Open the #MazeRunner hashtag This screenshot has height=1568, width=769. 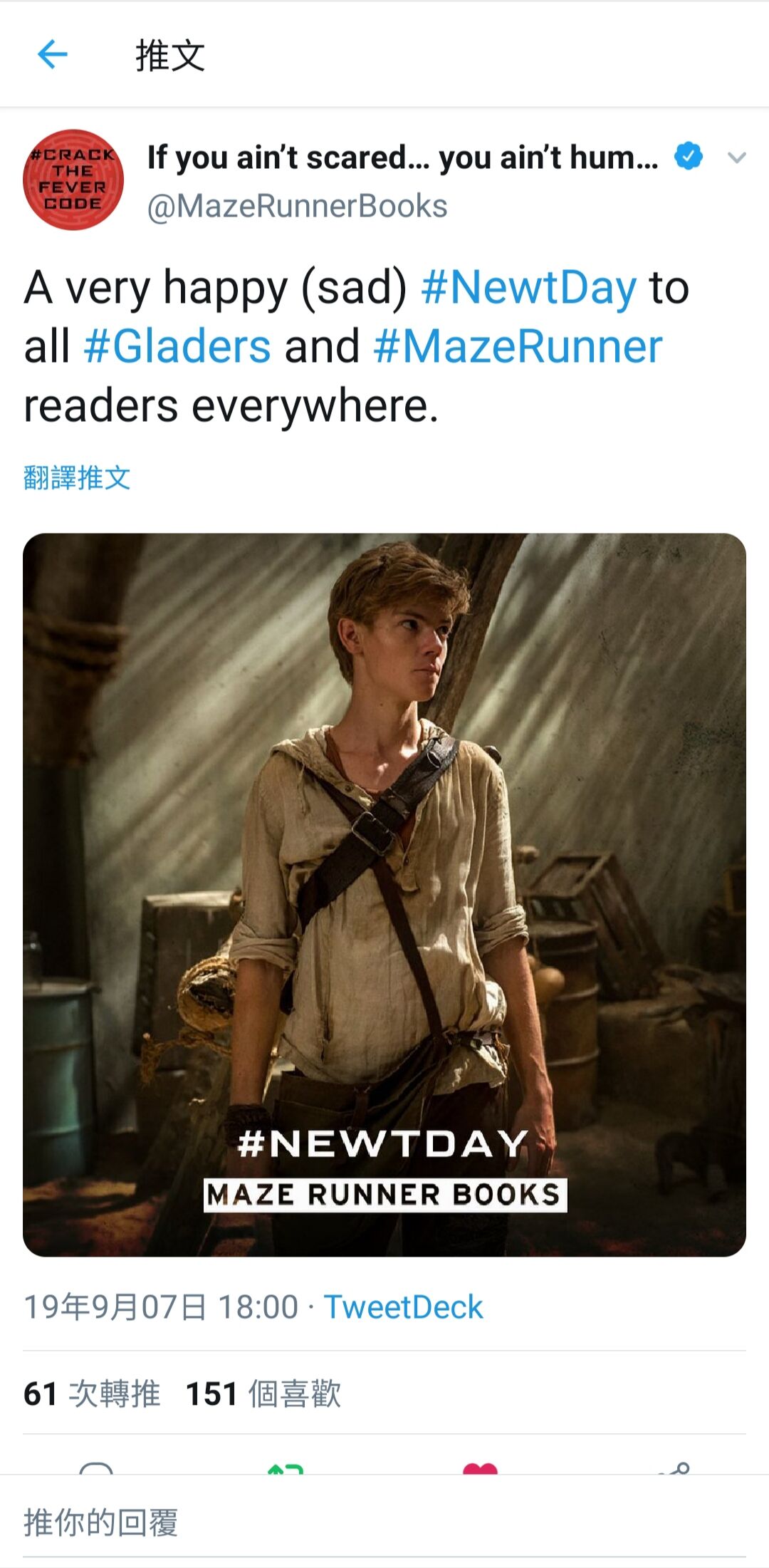click(518, 347)
